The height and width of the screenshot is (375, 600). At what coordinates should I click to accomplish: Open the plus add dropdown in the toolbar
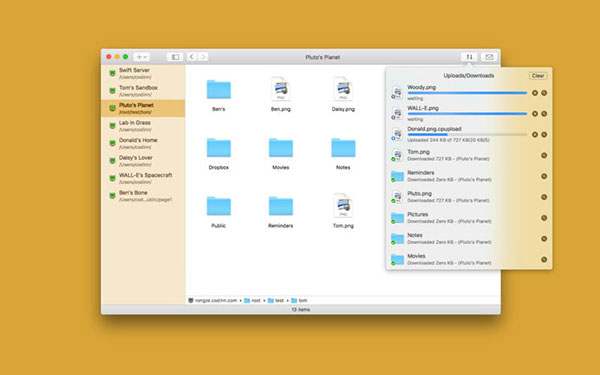[x=141, y=57]
